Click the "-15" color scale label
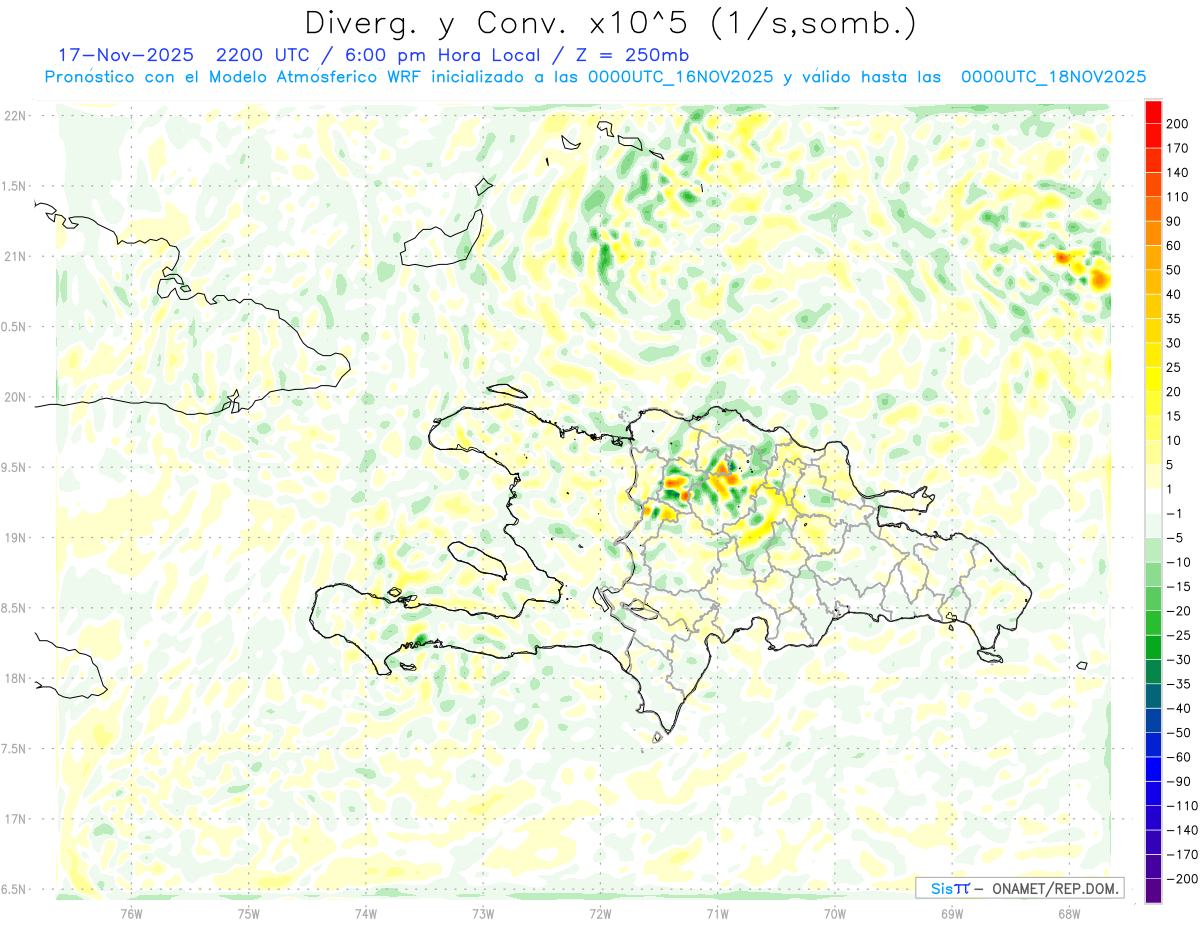This screenshot has width=1200, height=927. point(1178,587)
